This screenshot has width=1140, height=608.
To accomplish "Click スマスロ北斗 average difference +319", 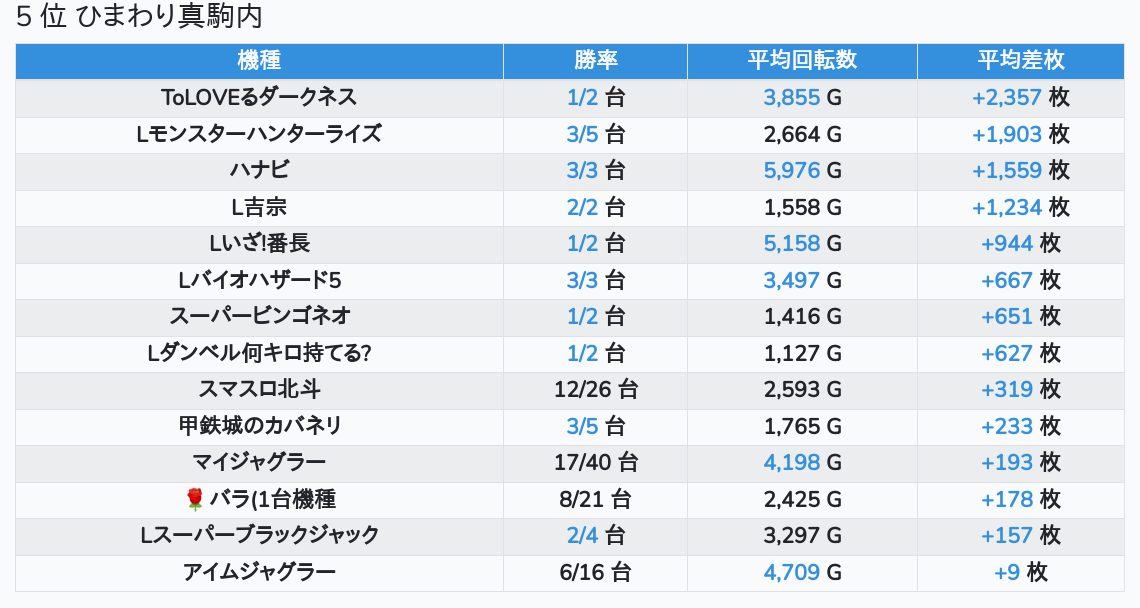I will (1007, 389).
